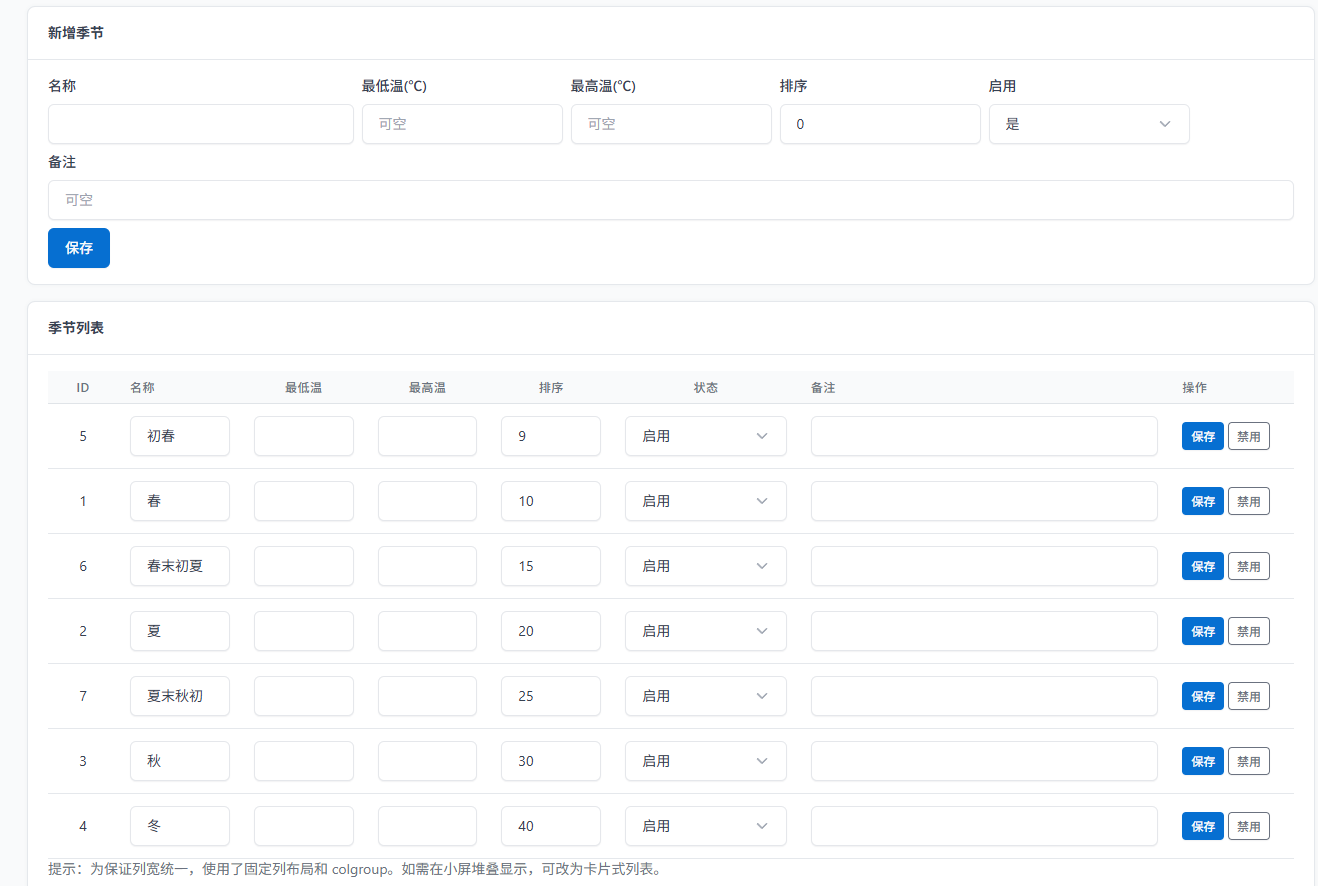
Task: Click the 备注 input in the new season form
Action: pyautogui.click(x=670, y=200)
